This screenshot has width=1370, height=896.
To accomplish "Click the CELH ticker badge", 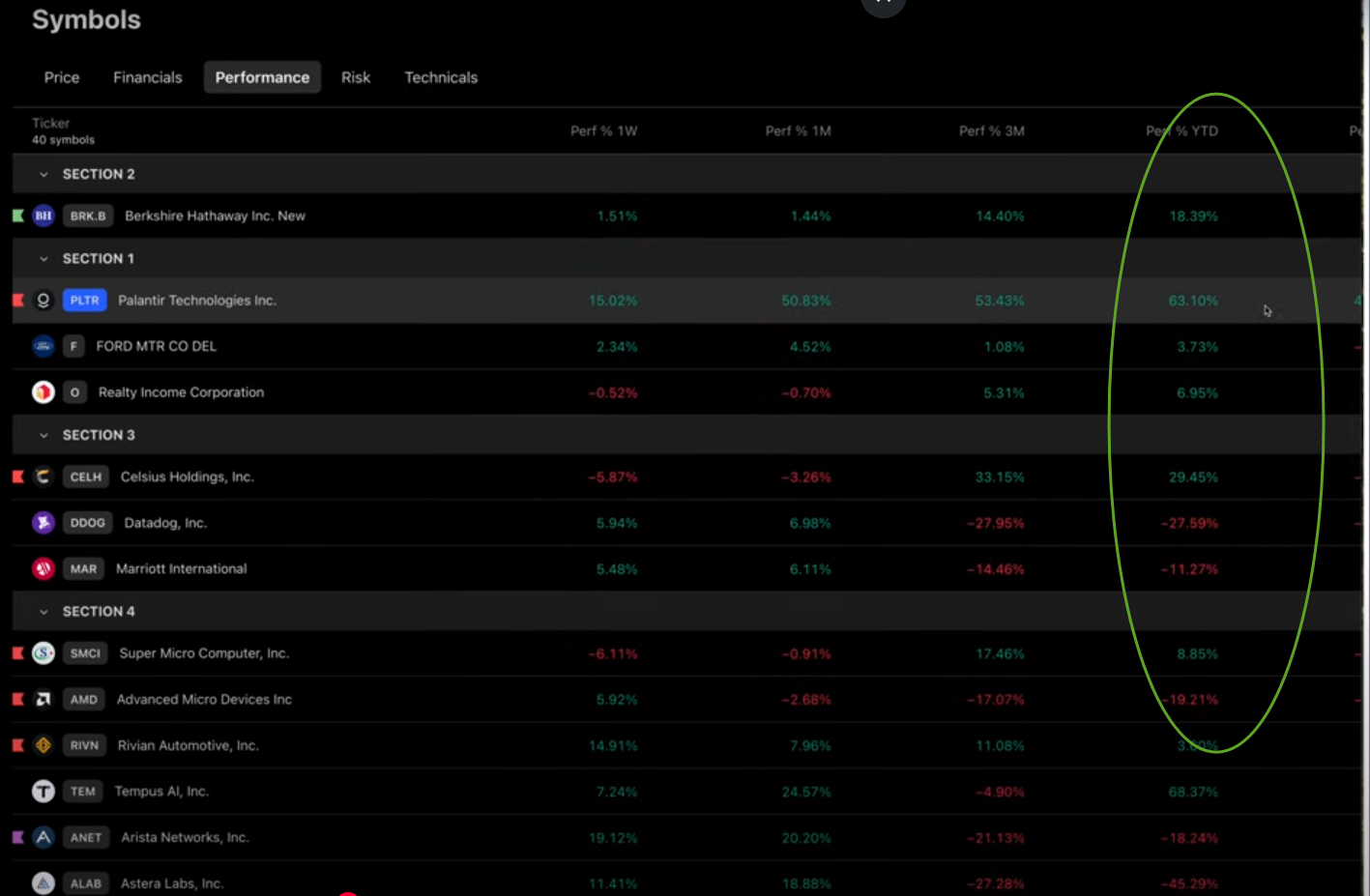I will point(86,477).
